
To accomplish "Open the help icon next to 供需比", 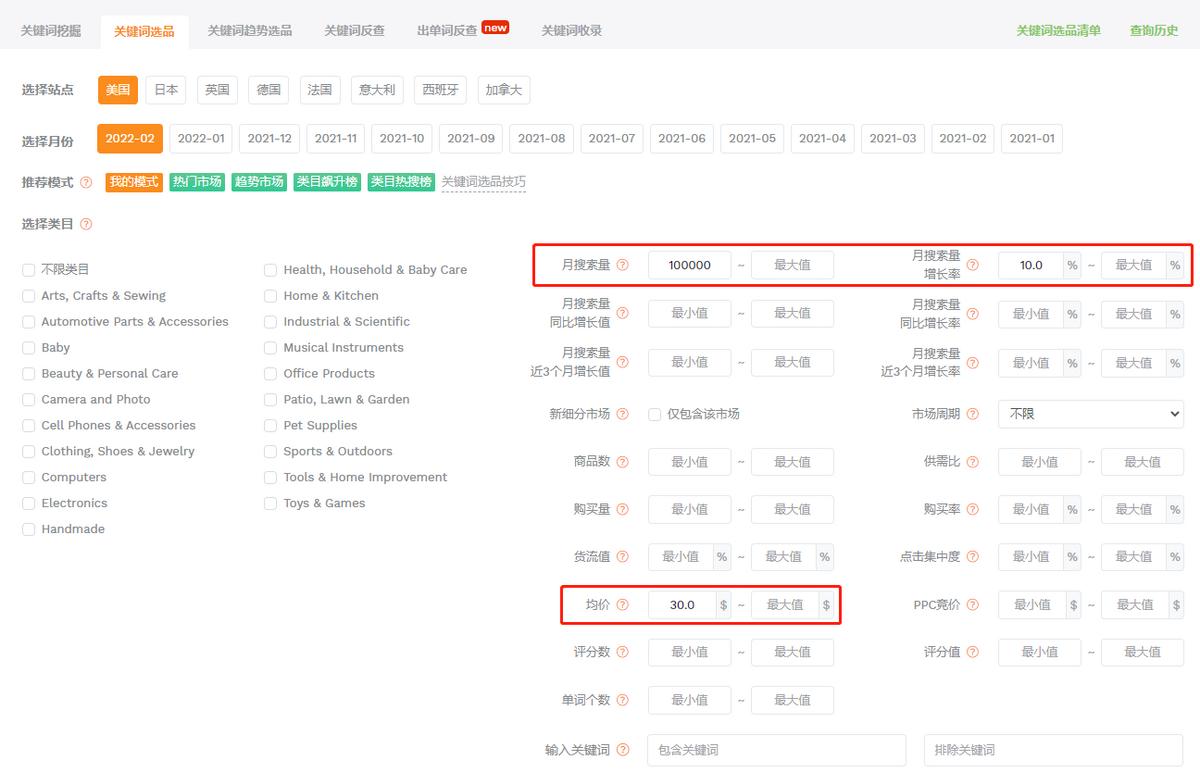I will coord(973,461).
